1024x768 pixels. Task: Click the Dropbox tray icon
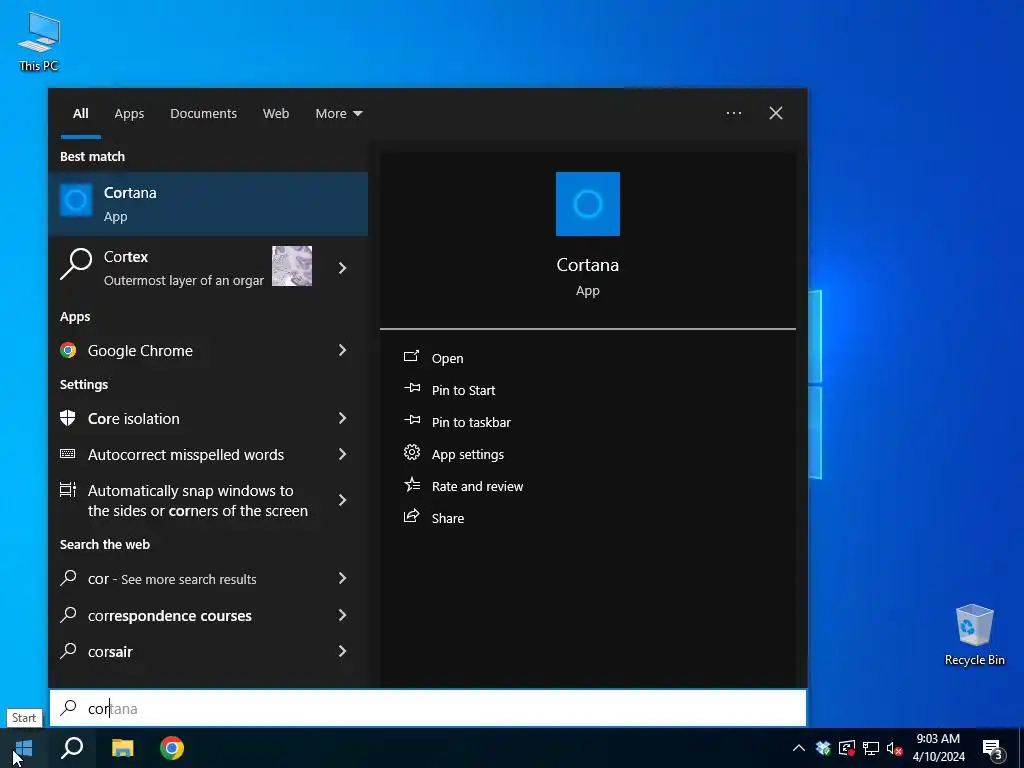coord(823,748)
